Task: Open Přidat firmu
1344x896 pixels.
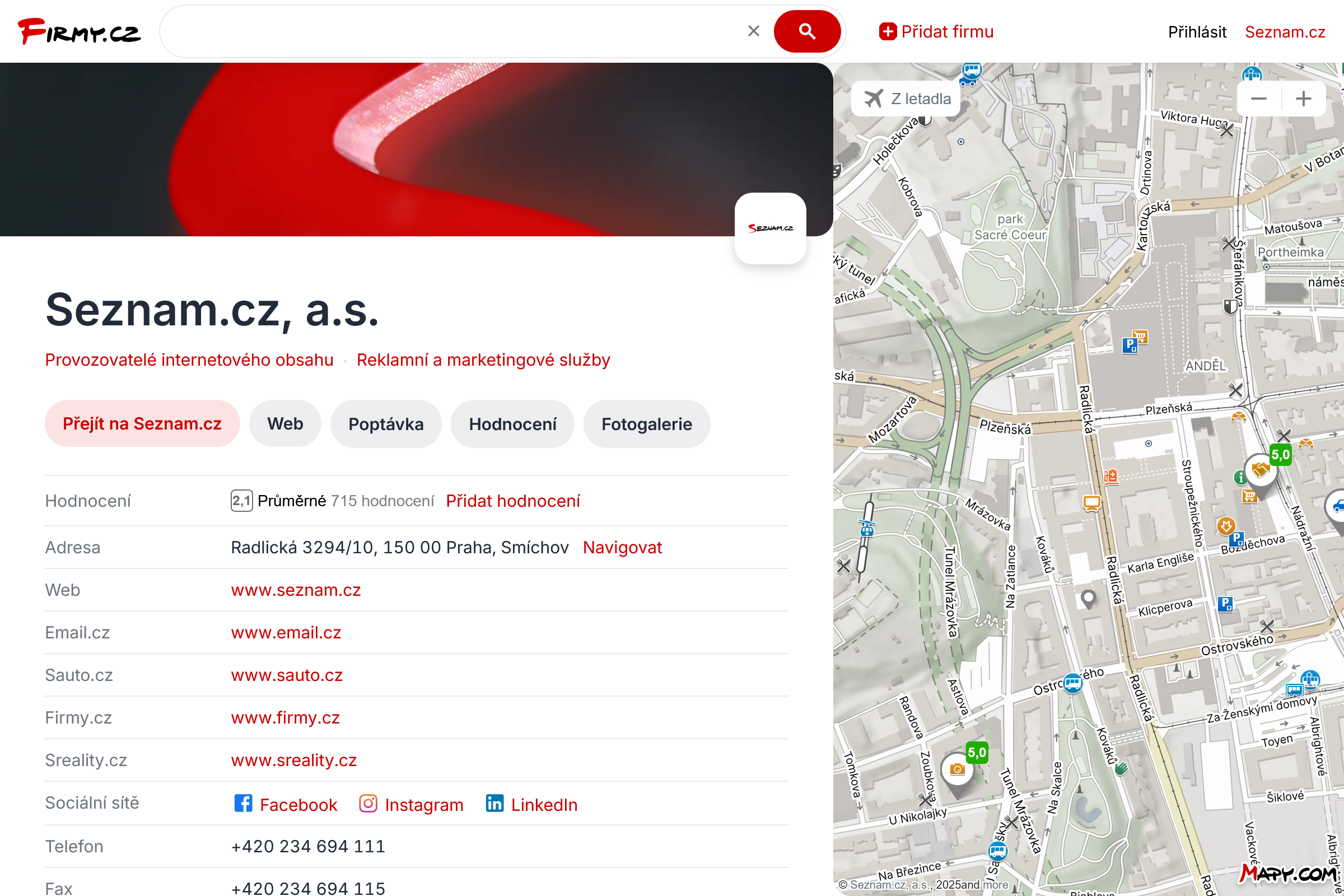Action: point(936,31)
